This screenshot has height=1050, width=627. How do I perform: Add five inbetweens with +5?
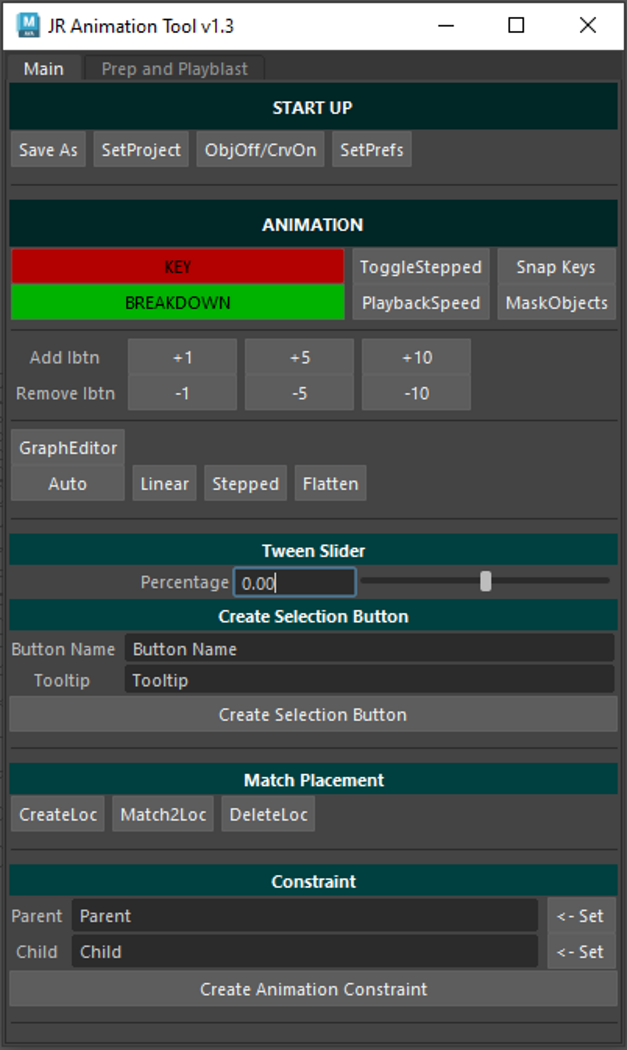[299, 357]
